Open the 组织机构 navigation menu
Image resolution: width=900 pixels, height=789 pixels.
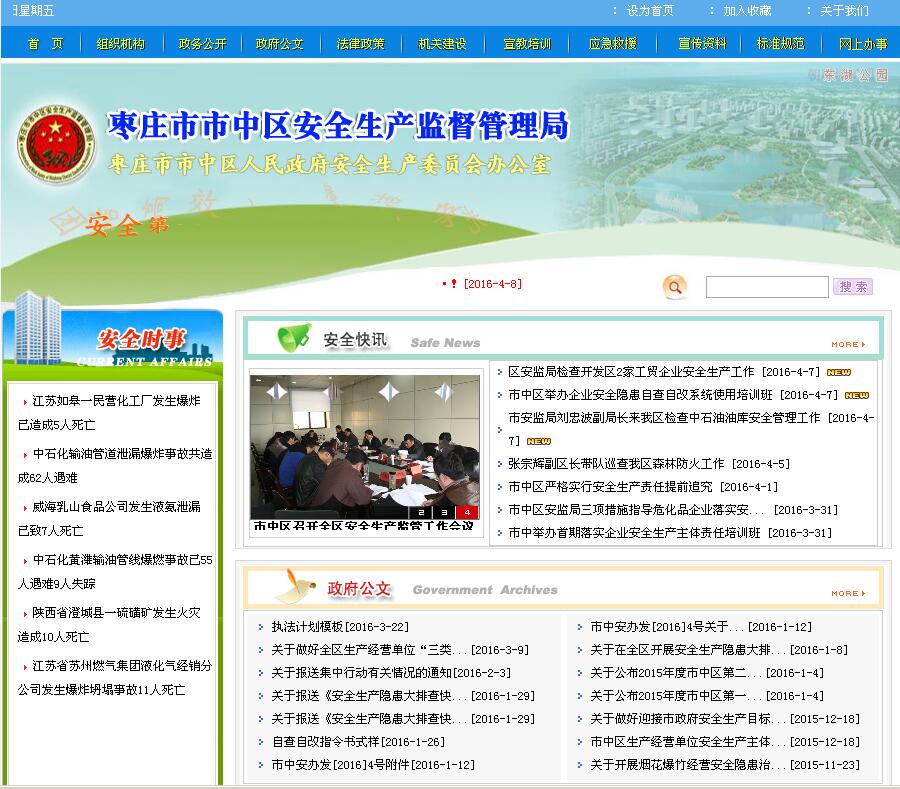(121, 44)
